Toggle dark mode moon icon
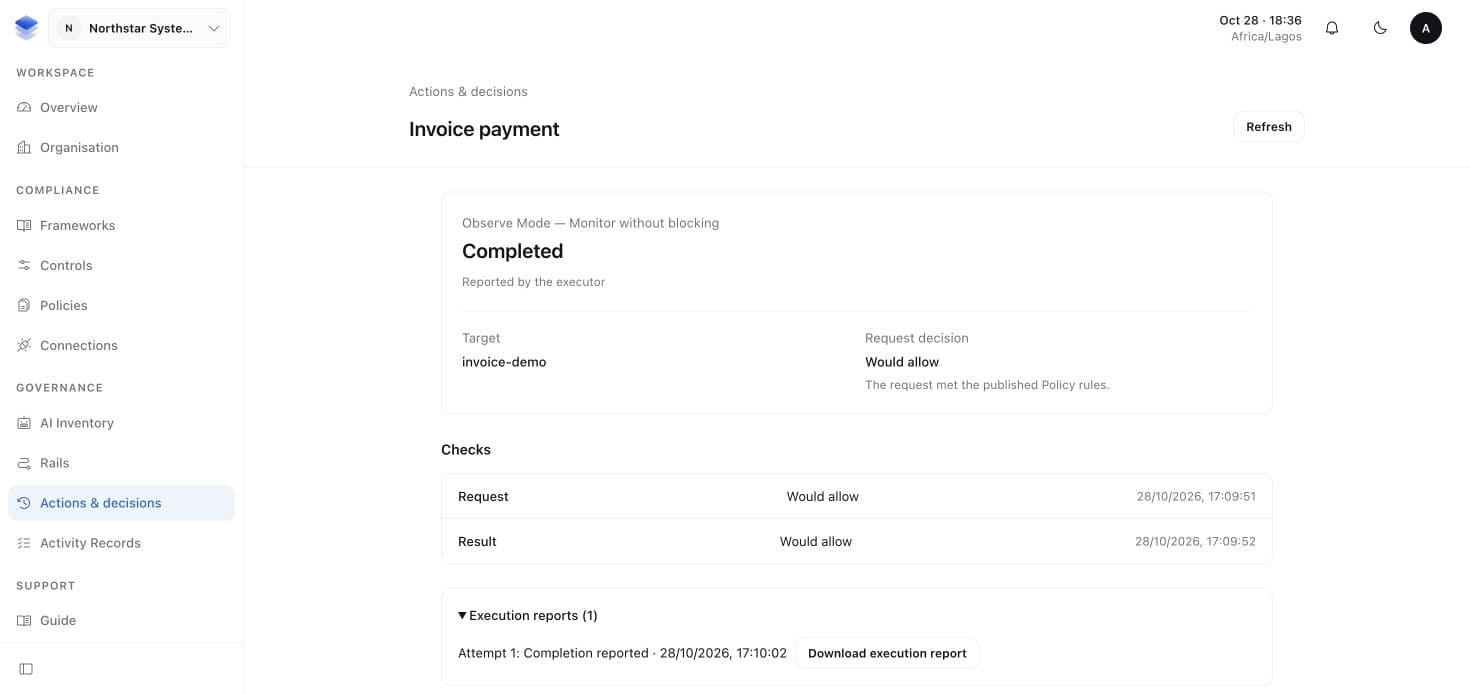The image size is (1470, 695). tap(1380, 28)
